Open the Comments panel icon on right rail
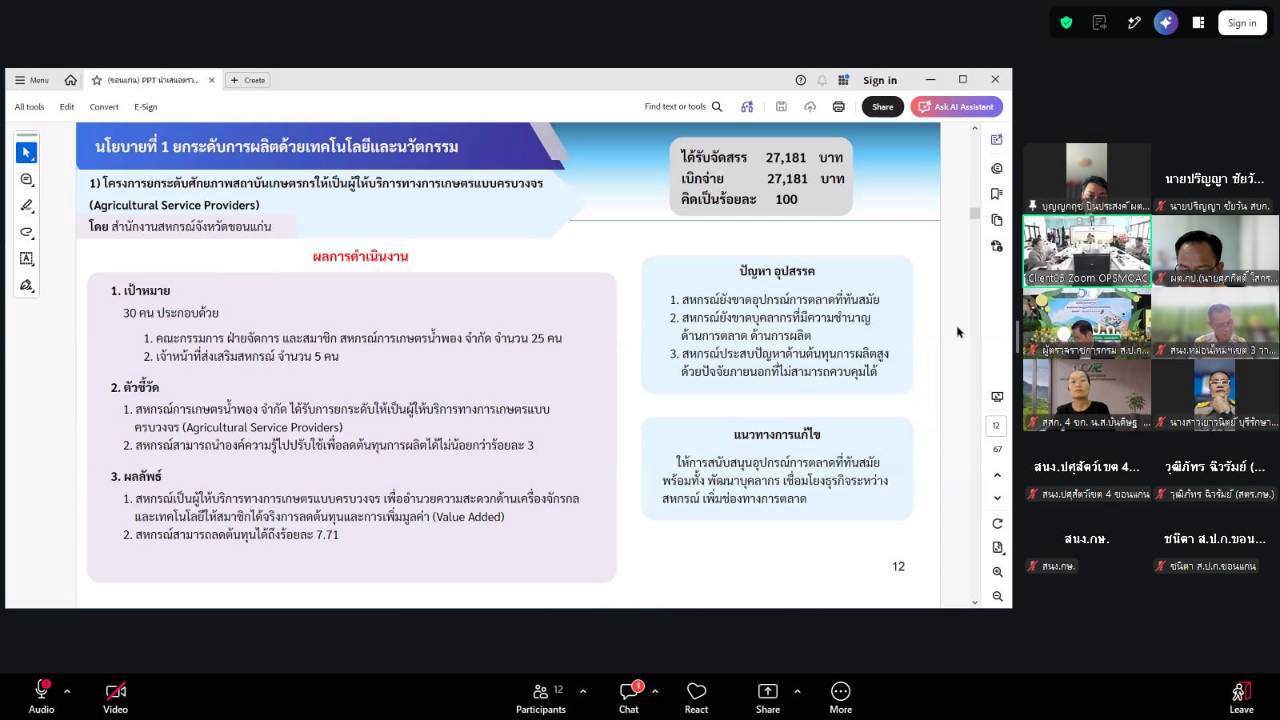 click(997, 168)
